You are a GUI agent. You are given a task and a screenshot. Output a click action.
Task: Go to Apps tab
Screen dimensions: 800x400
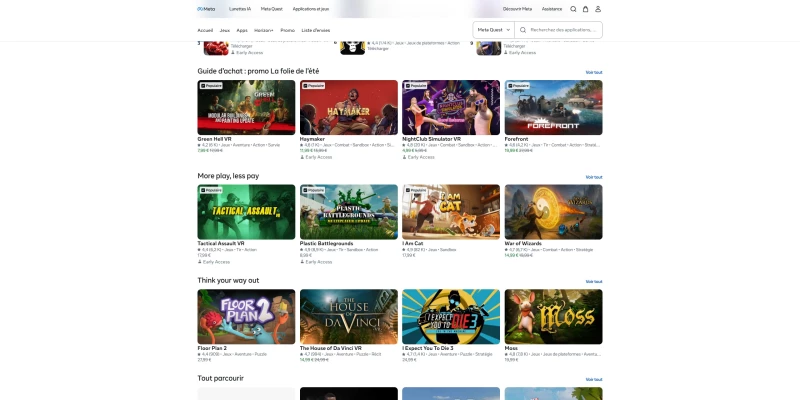coord(242,30)
